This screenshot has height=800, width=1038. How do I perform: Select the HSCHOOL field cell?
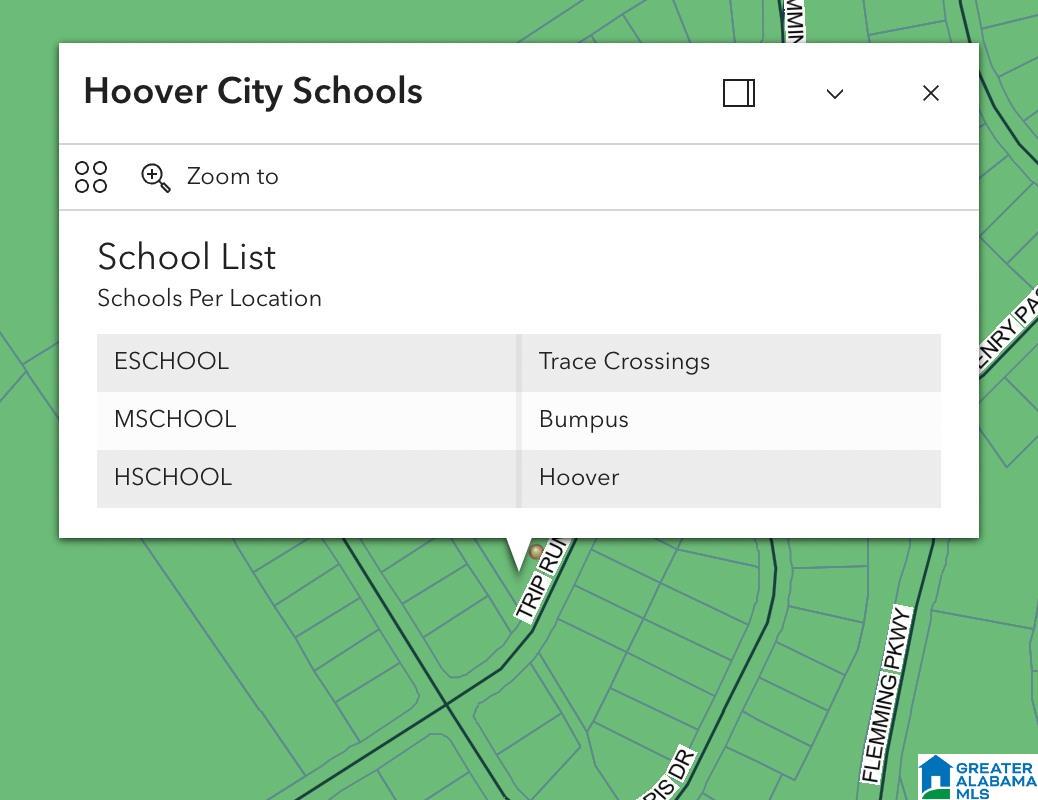click(307, 478)
